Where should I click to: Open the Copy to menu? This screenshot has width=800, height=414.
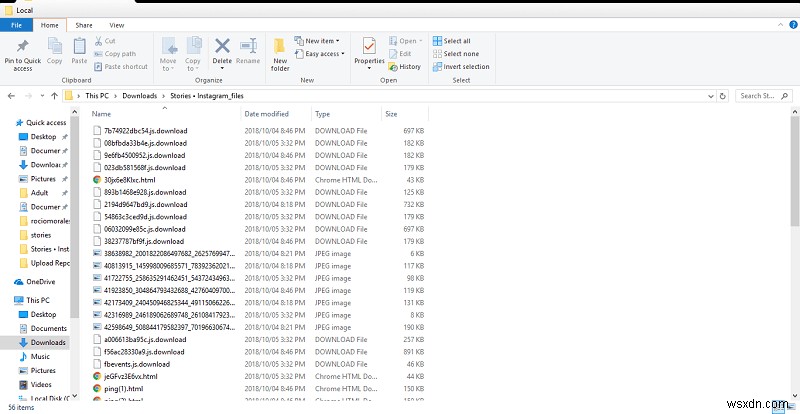pyautogui.click(x=193, y=54)
